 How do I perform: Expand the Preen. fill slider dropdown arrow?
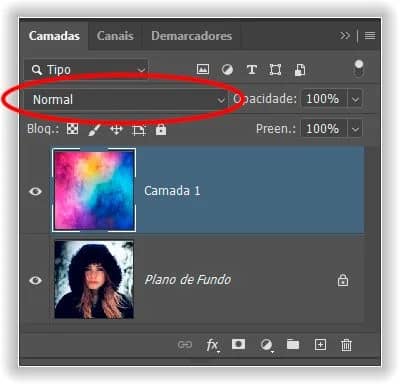pos(355,129)
